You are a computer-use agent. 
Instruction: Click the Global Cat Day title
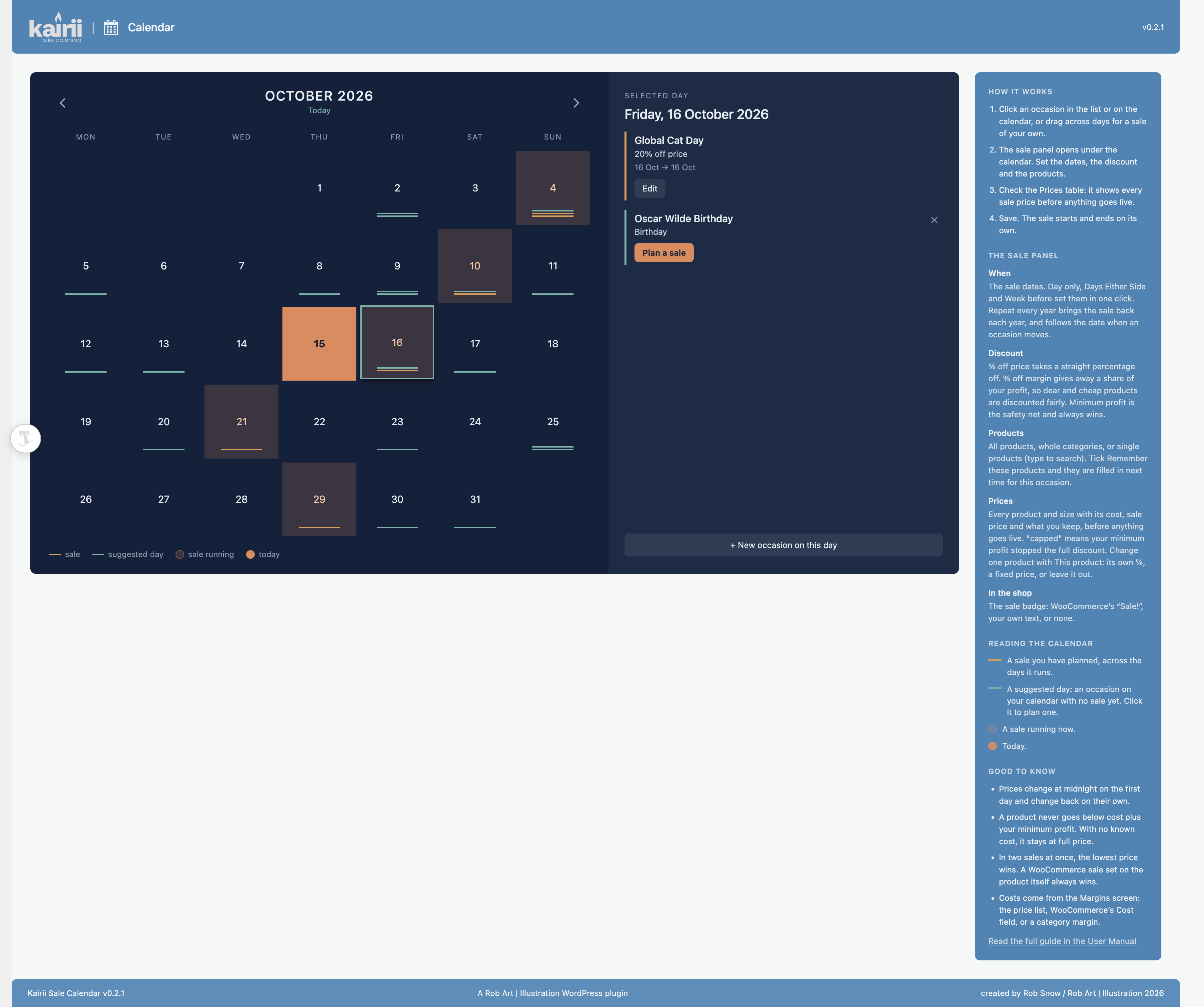click(668, 141)
